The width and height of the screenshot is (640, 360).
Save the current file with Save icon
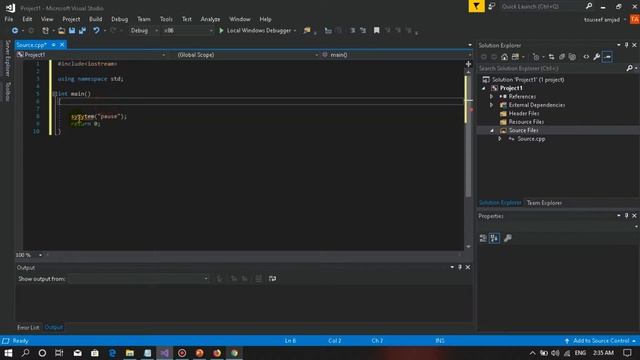72,31
